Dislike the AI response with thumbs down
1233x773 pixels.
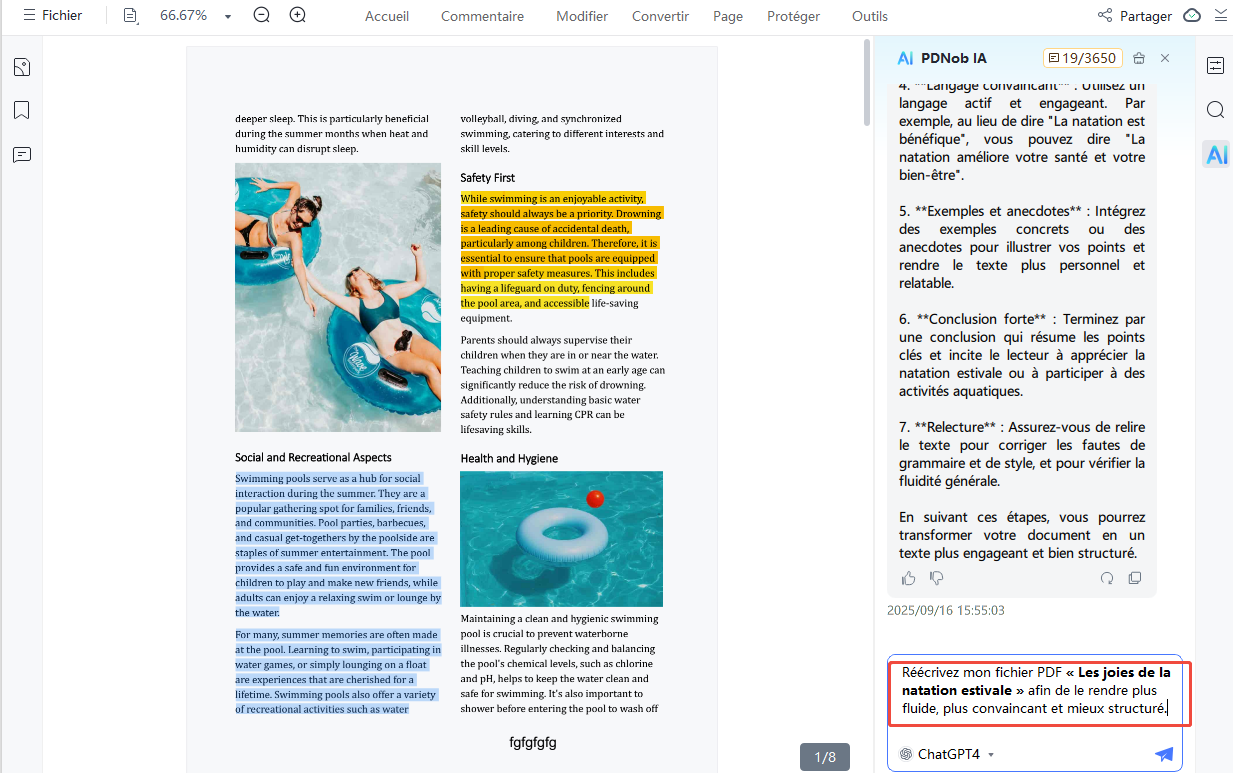937,578
